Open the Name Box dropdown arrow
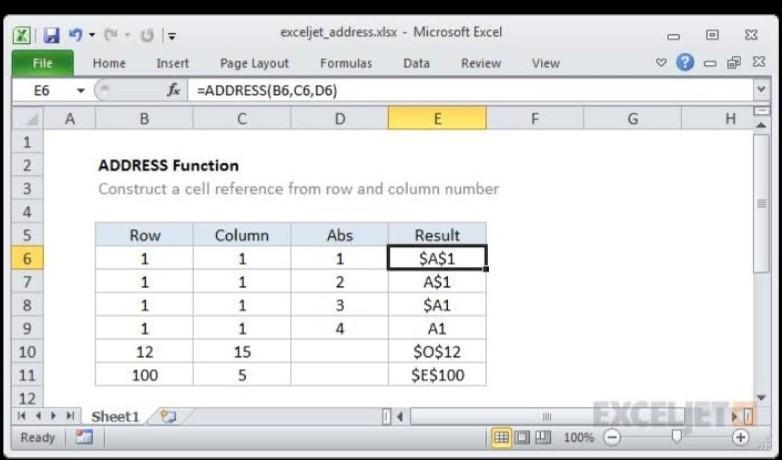 (81, 90)
